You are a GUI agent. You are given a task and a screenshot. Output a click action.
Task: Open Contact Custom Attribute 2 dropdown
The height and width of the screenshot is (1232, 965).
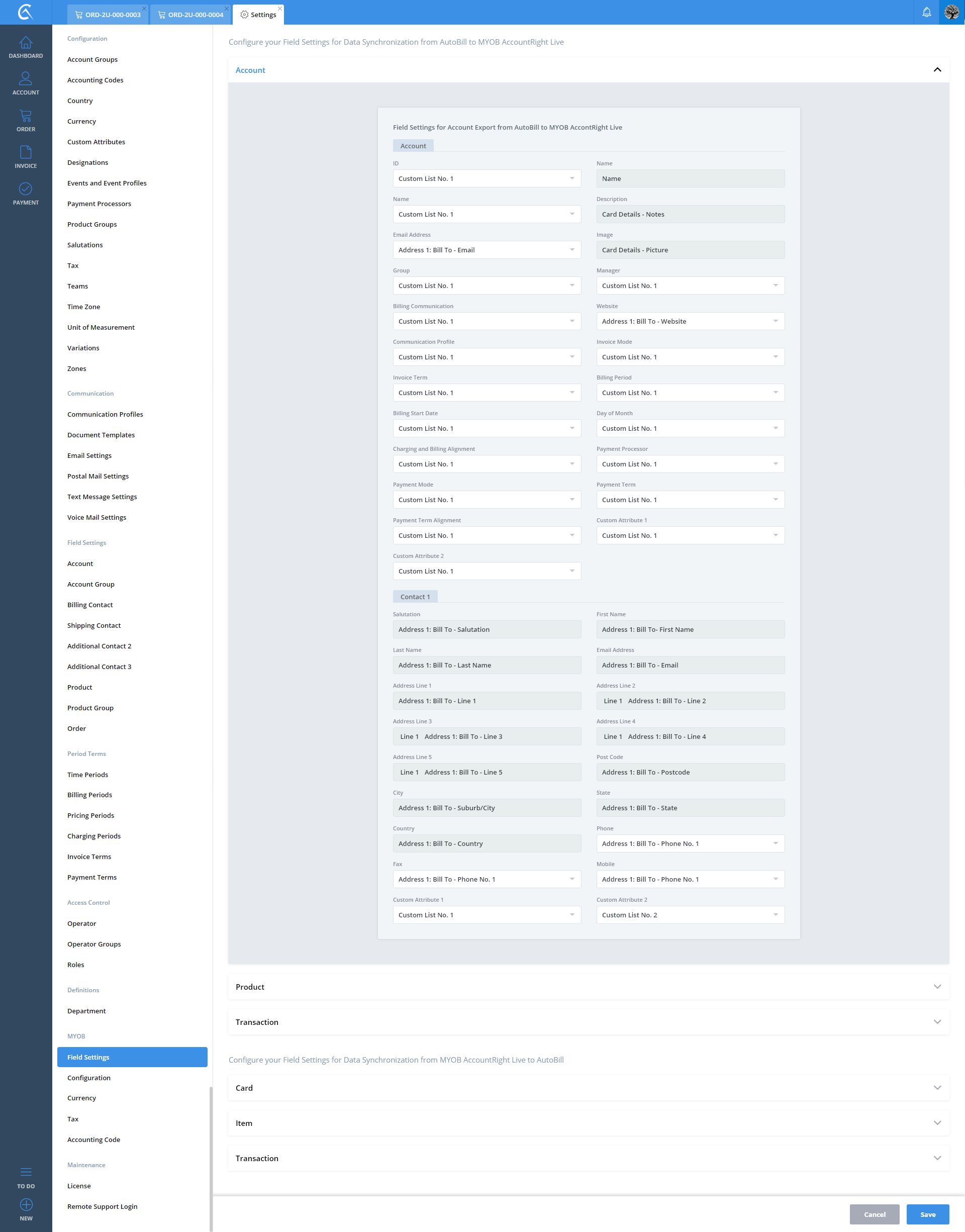click(x=690, y=914)
